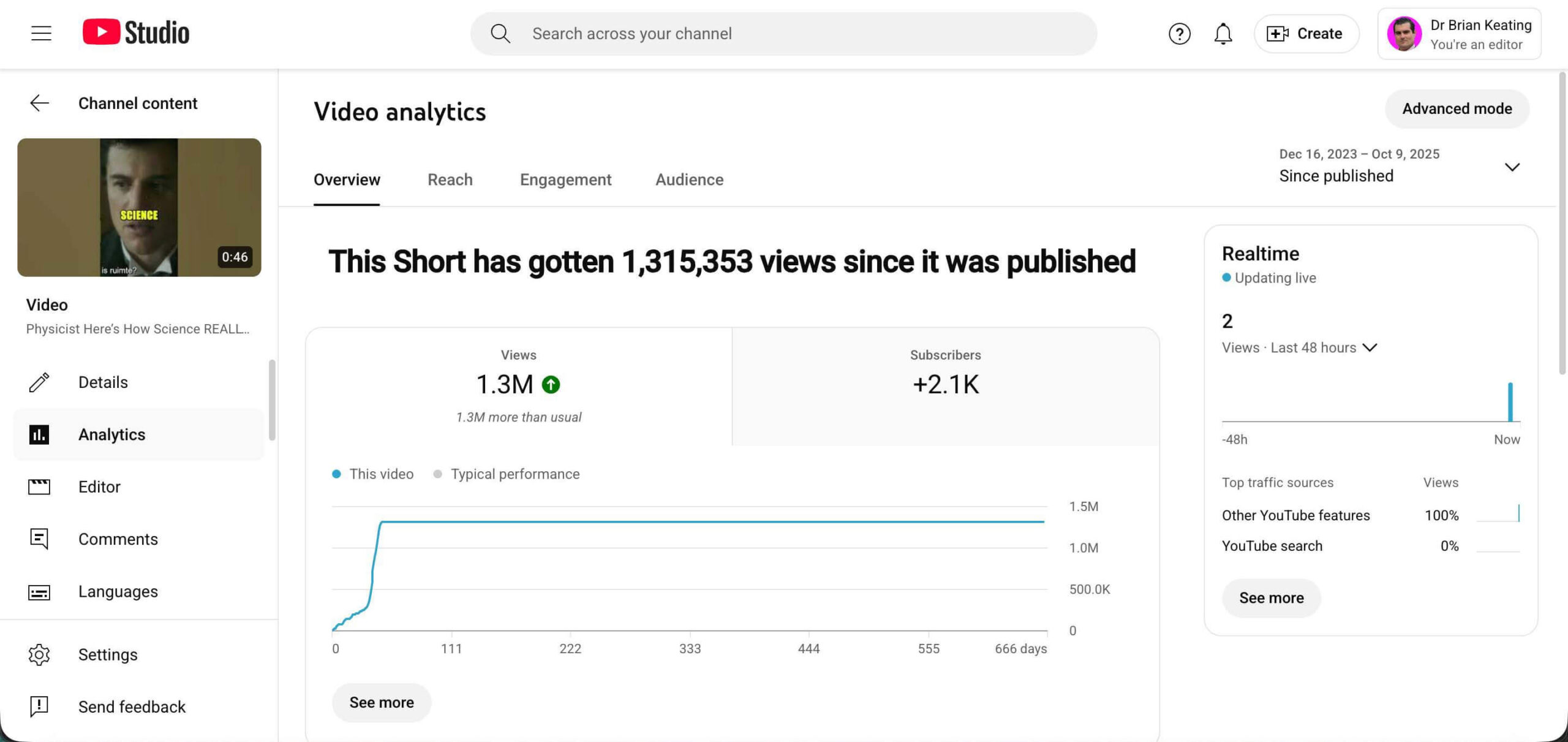This screenshot has width=1568, height=742.
Task: Switch to the Engagement tab
Action: [565, 180]
